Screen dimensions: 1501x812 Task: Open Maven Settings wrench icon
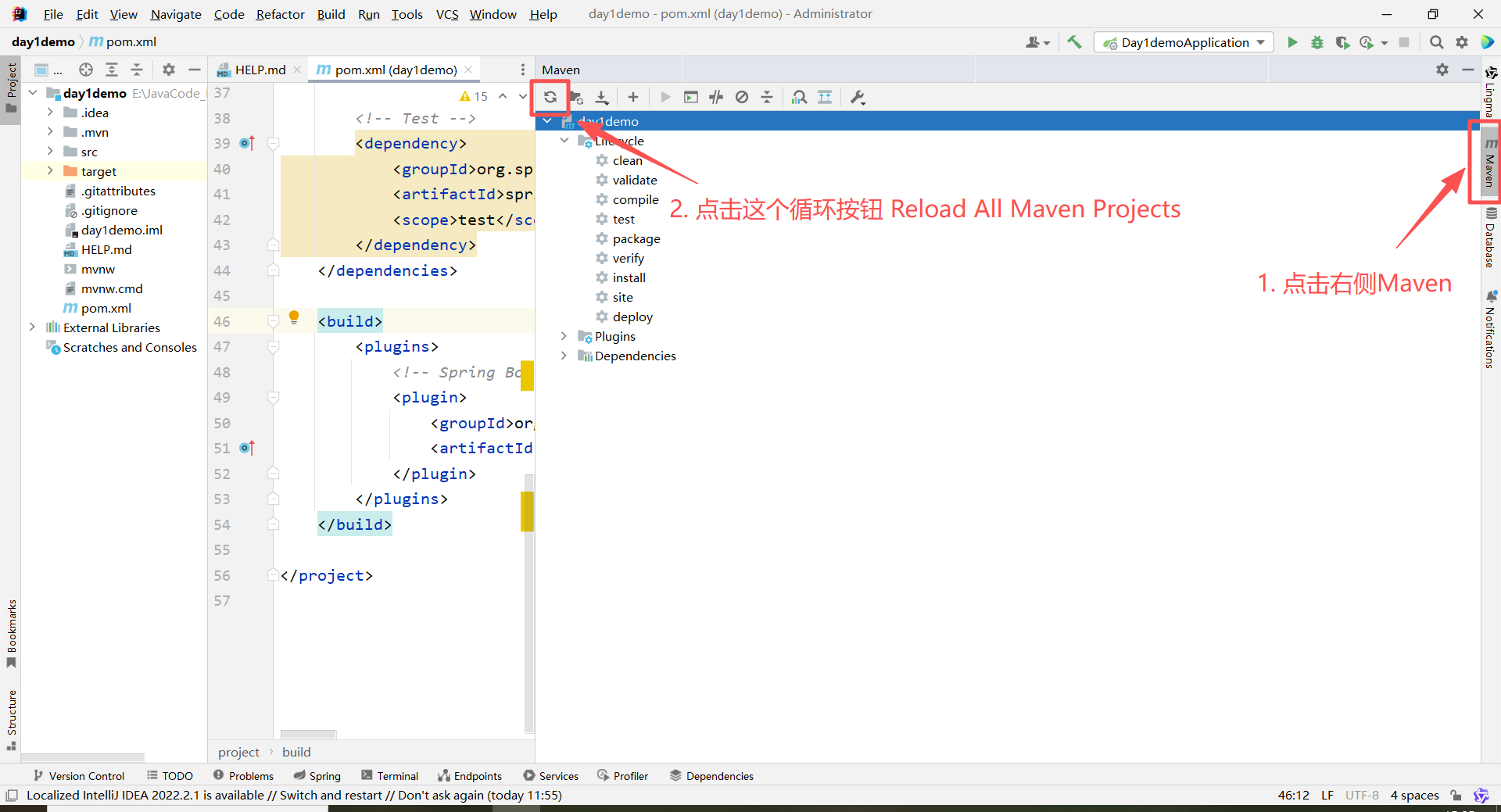tap(858, 97)
